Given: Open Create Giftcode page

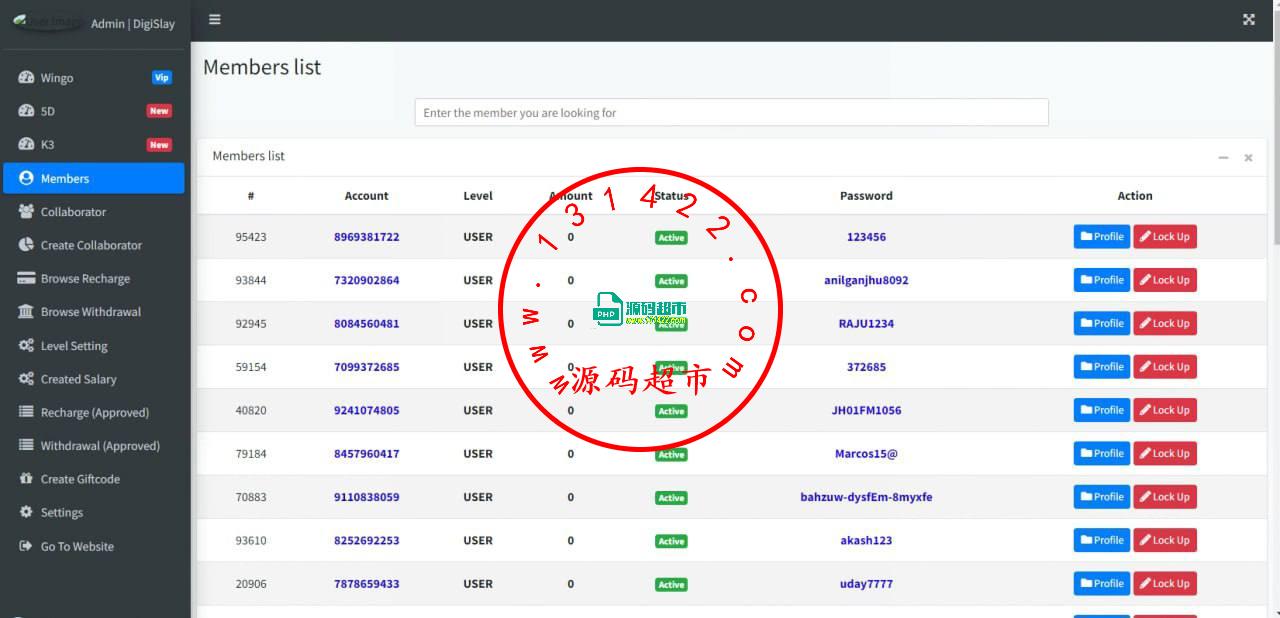Looking at the screenshot, I should 95,479.
